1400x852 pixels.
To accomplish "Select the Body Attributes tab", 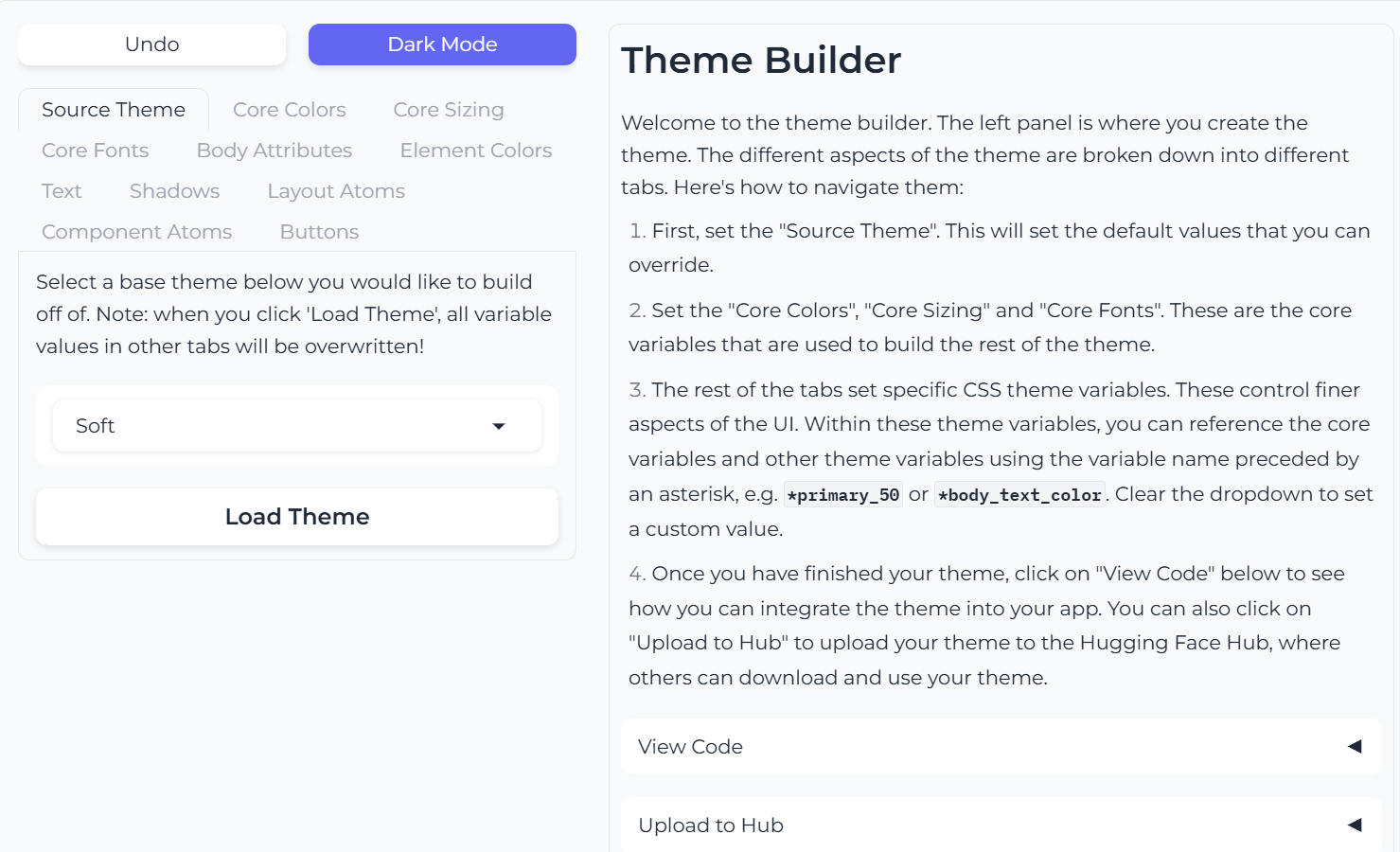I will click(274, 151).
